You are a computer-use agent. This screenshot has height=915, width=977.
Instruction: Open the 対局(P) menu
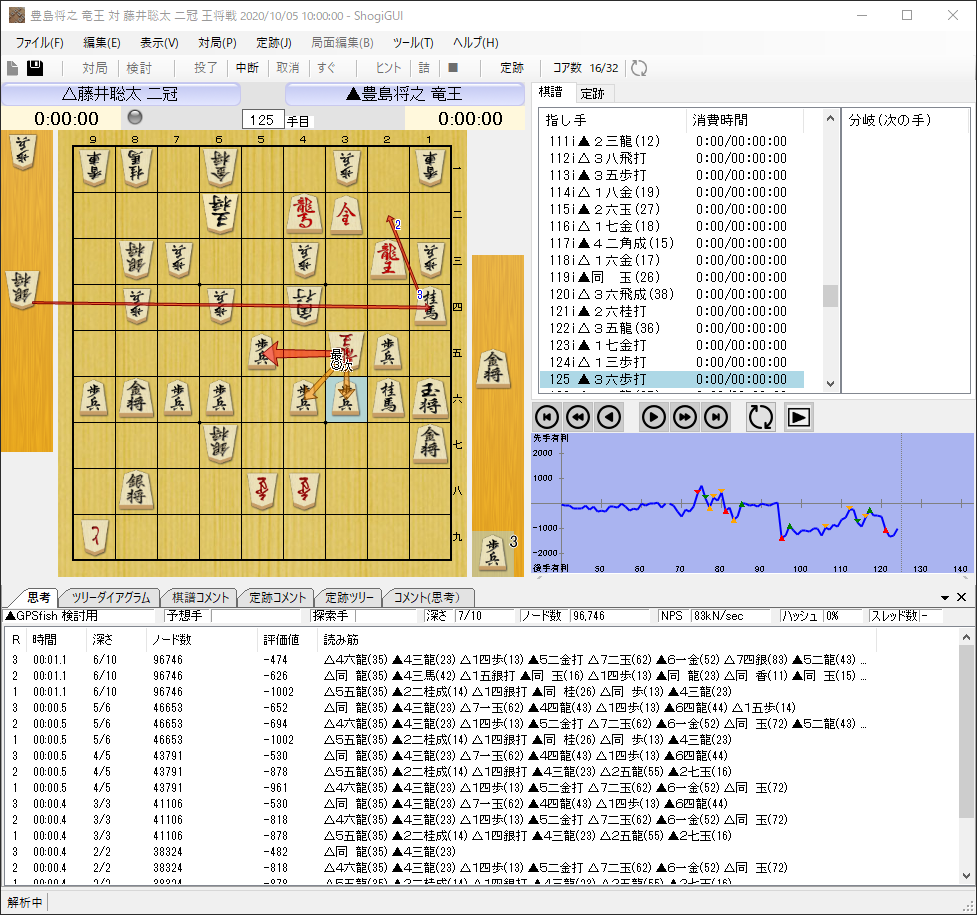tap(217, 43)
